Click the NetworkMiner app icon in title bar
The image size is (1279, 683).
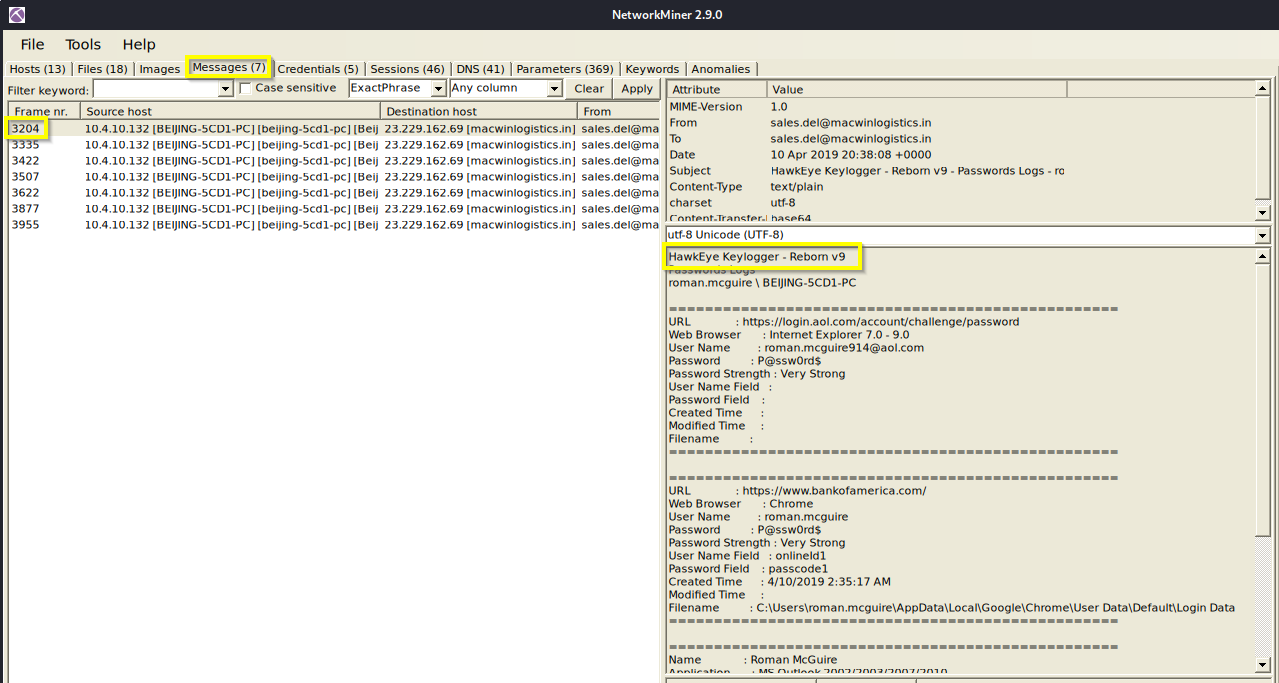(x=15, y=15)
